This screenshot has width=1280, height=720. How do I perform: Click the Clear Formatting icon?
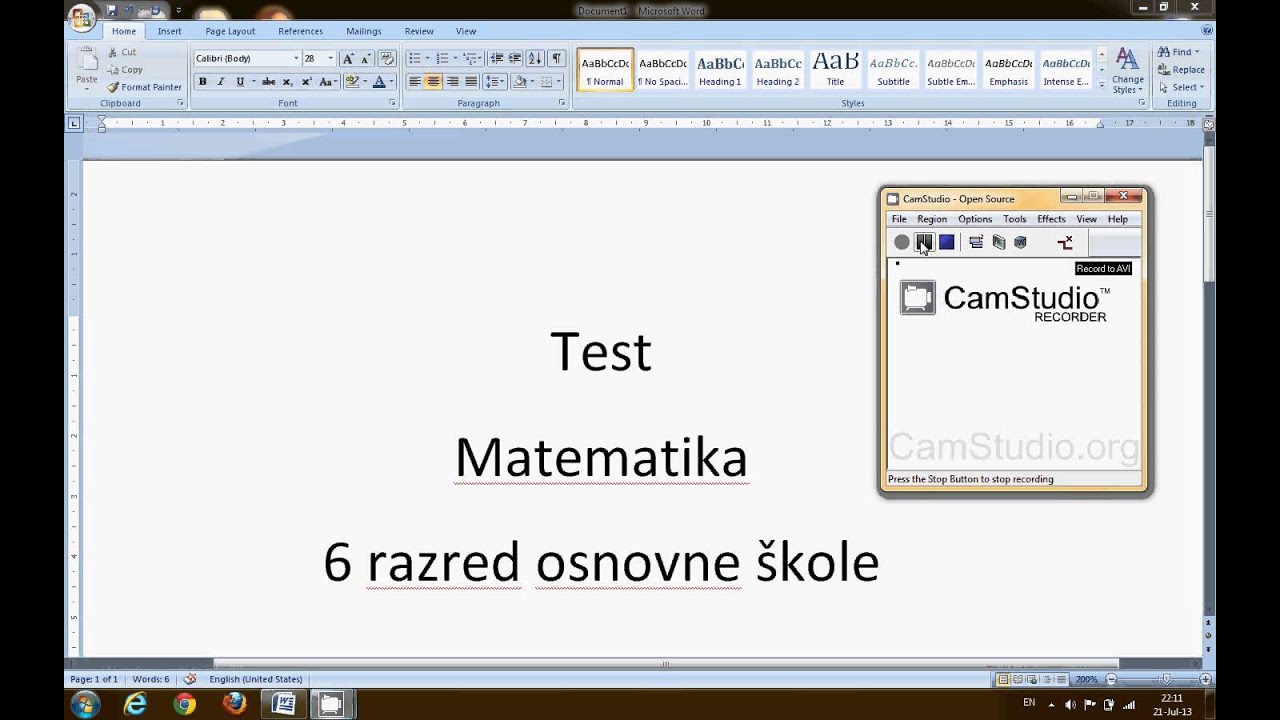point(388,59)
